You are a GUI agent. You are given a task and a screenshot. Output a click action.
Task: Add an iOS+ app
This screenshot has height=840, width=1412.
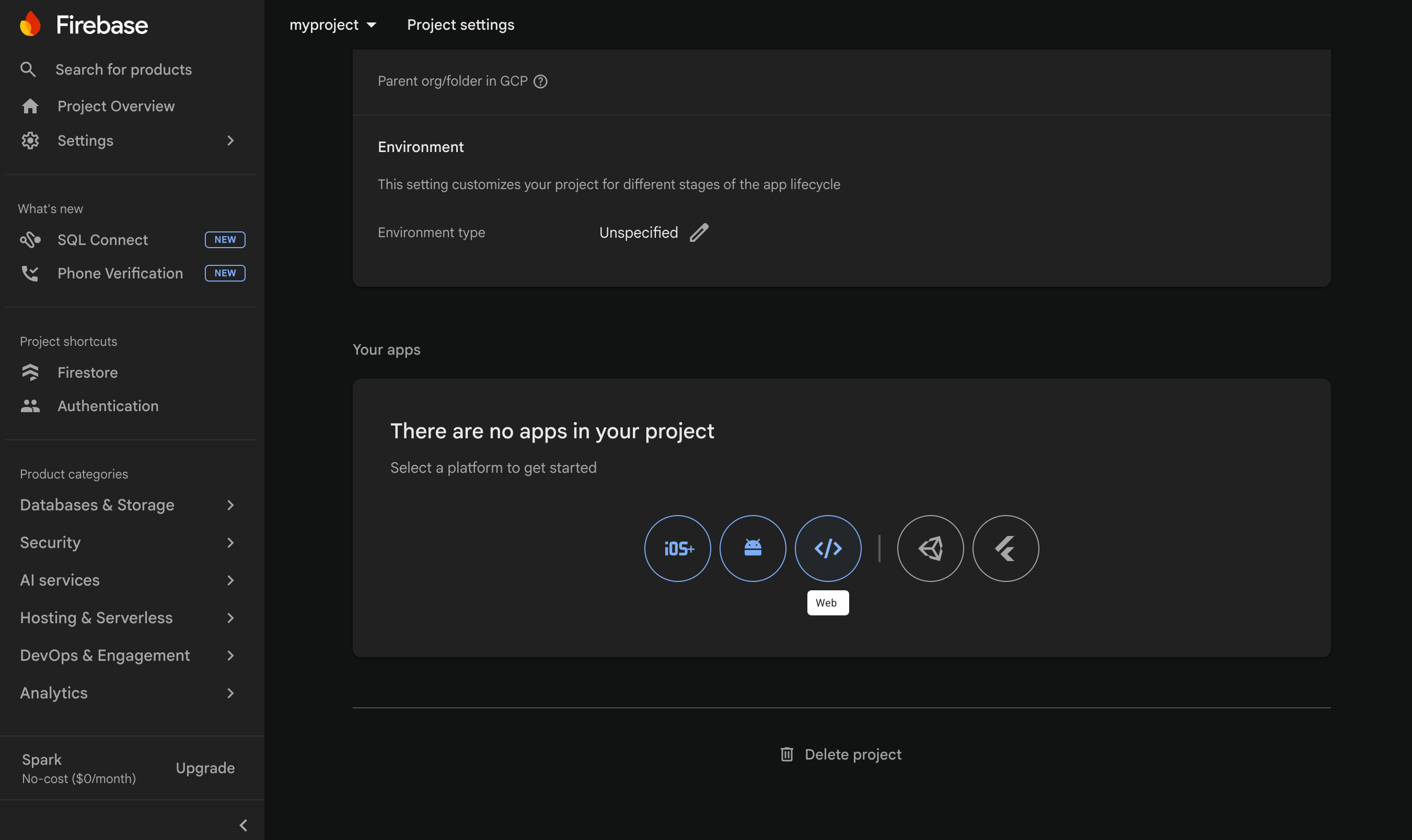coord(677,548)
